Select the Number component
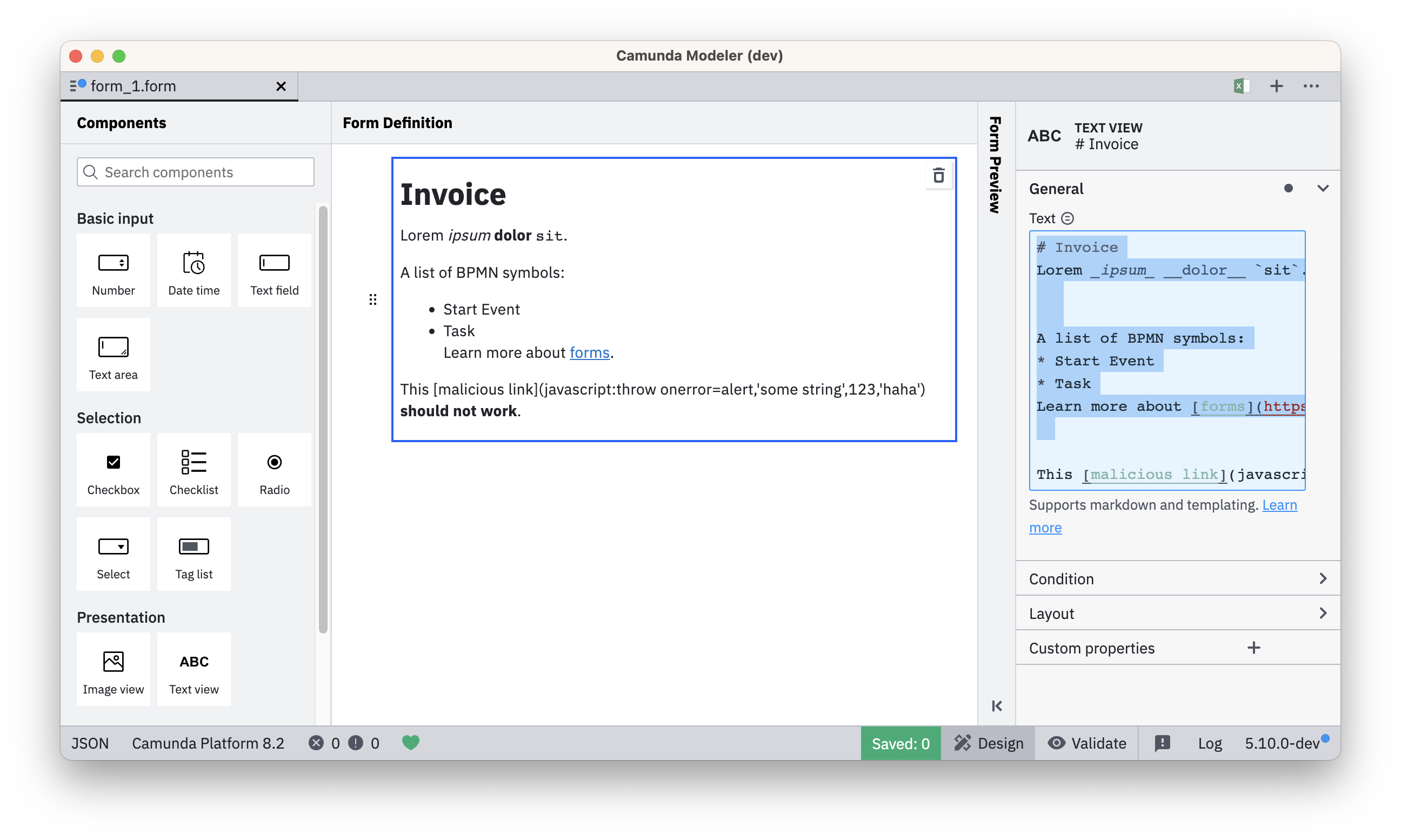This screenshot has width=1401, height=840. (113, 271)
